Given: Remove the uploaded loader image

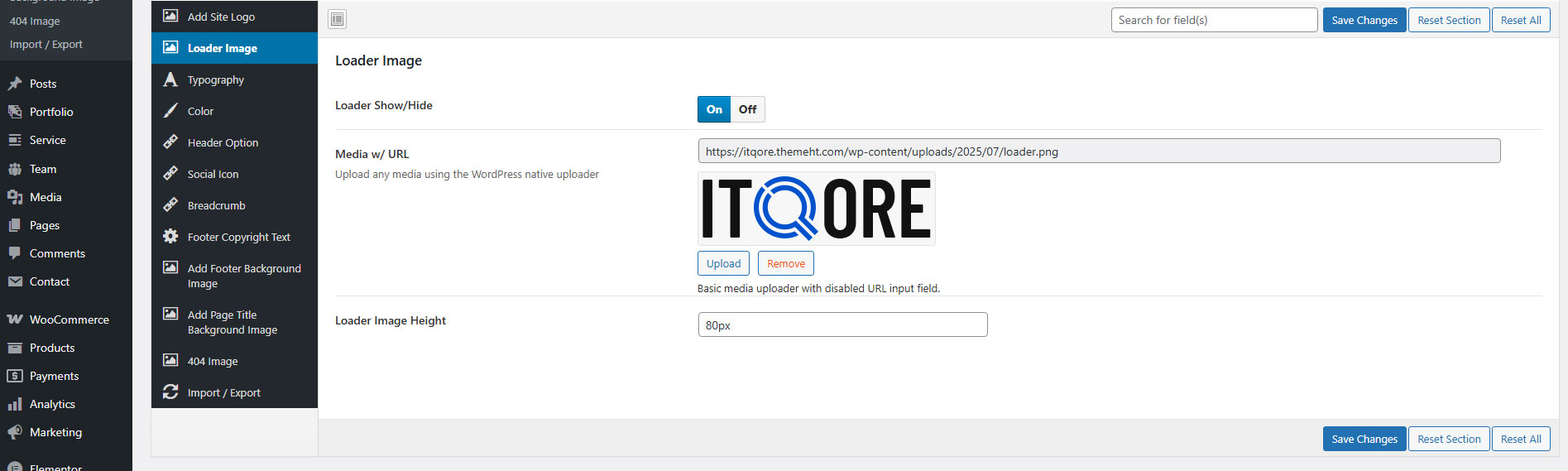Looking at the screenshot, I should [x=785, y=263].
